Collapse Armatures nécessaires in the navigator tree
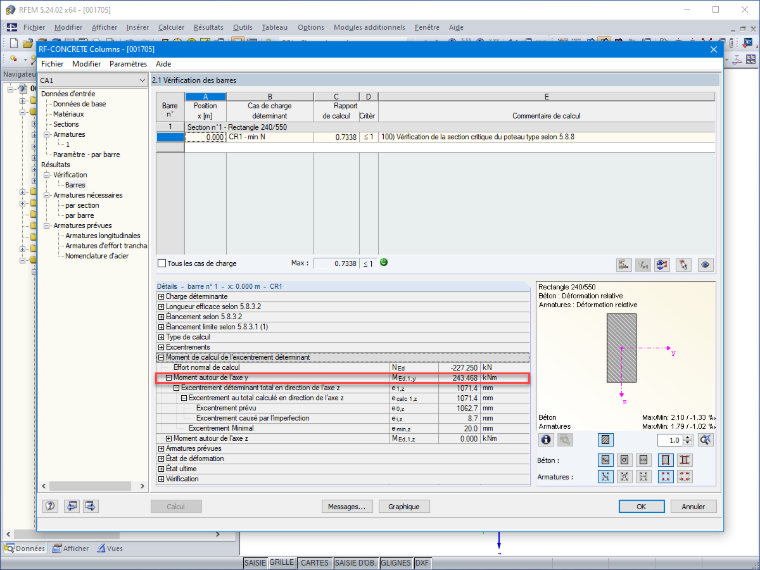The height and width of the screenshot is (570, 760). tap(47, 195)
